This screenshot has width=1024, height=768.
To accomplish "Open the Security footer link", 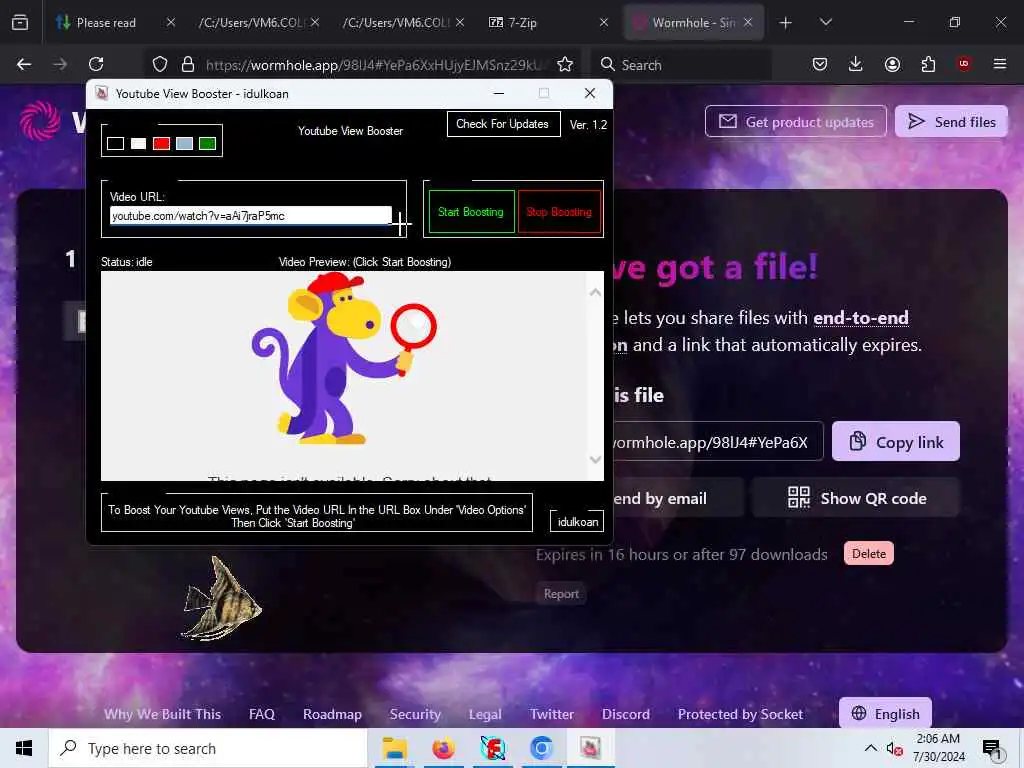I will (x=415, y=714).
